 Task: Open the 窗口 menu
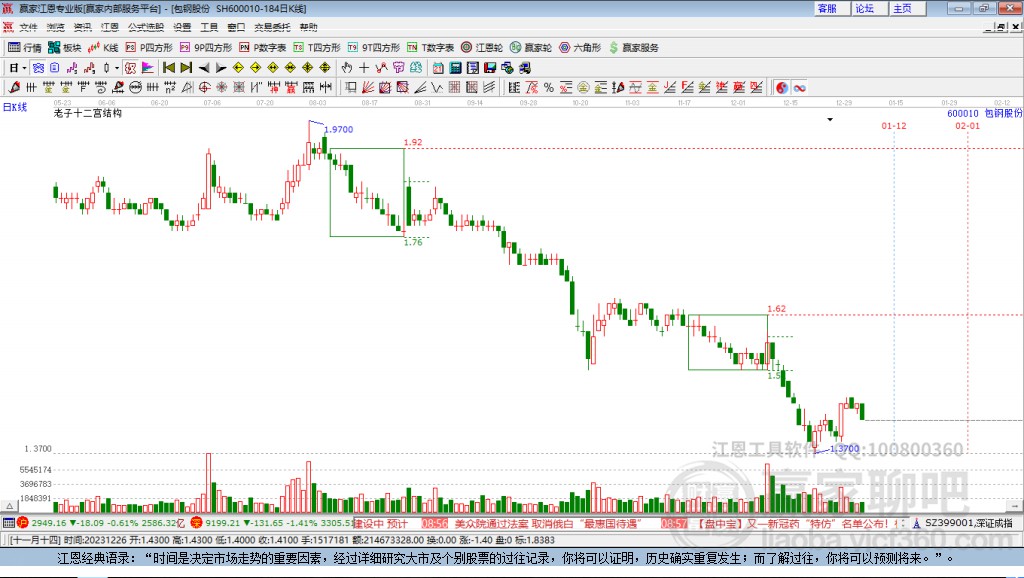(236, 27)
